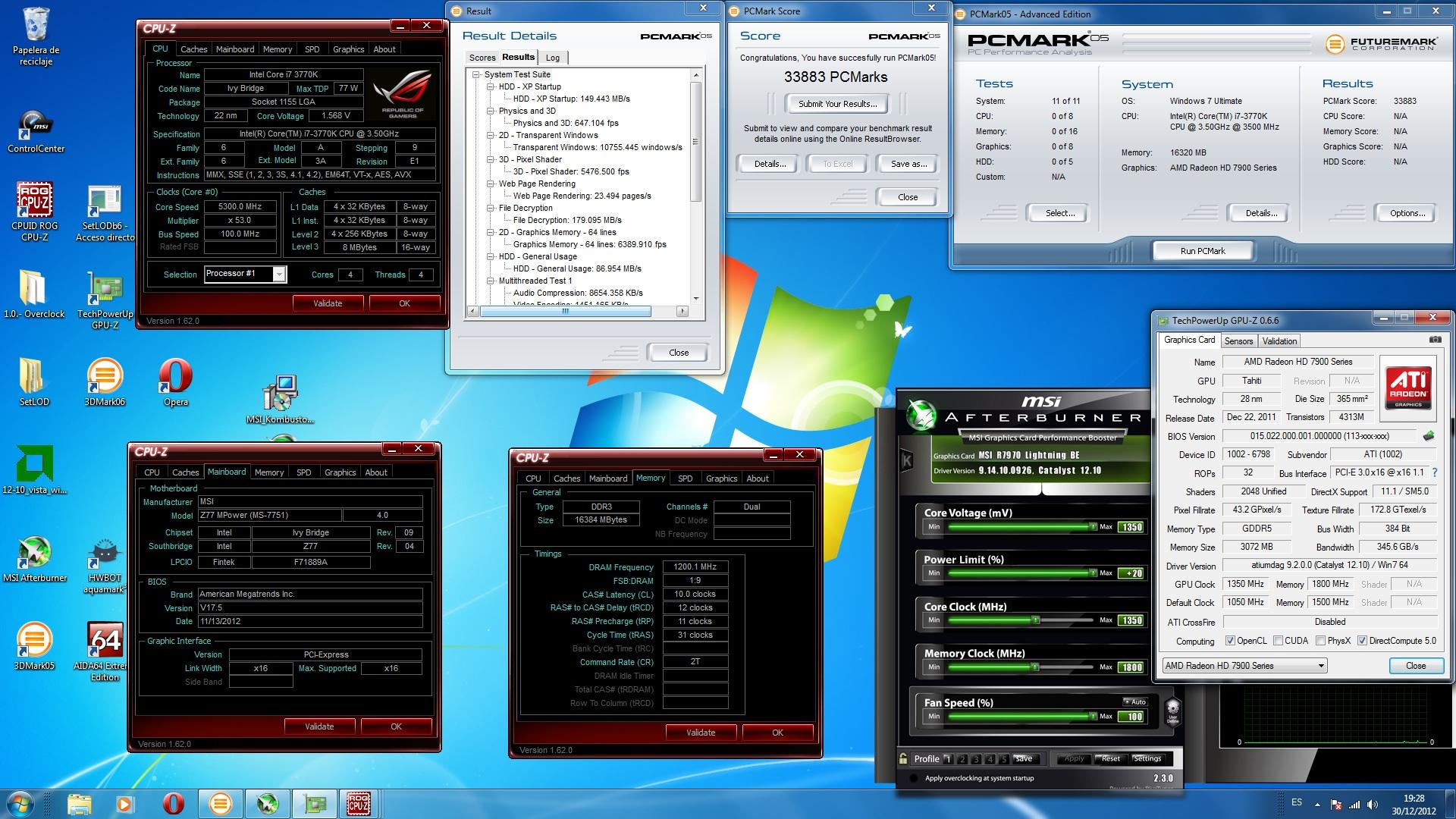
Task: Click Windows Start button
Action: tap(20, 803)
